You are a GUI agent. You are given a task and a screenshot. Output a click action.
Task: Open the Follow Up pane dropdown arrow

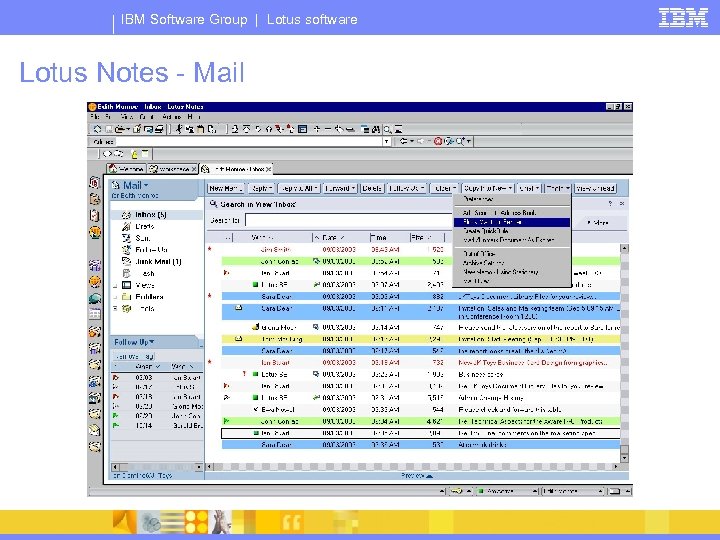pyautogui.click(x=152, y=342)
